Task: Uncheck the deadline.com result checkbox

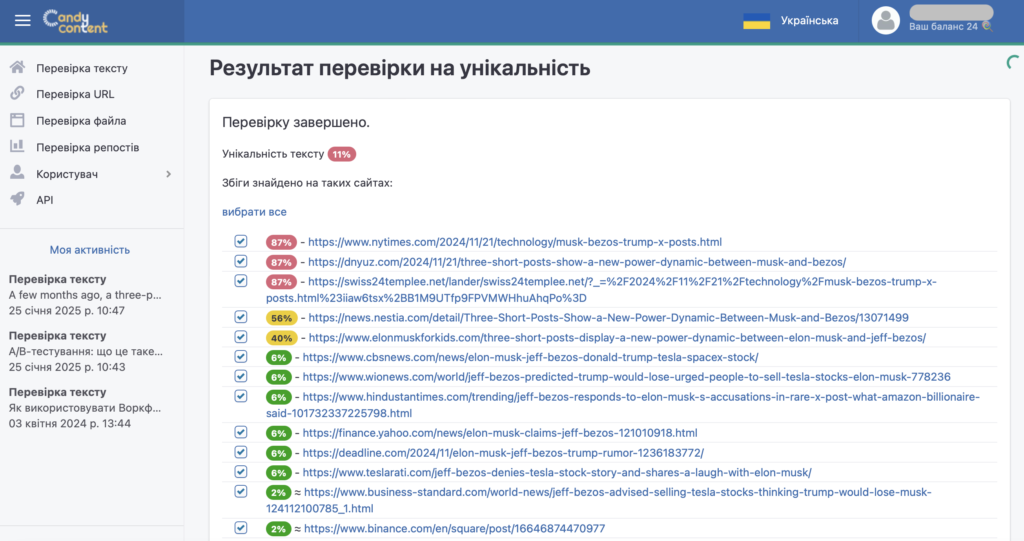Action: [x=241, y=451]
